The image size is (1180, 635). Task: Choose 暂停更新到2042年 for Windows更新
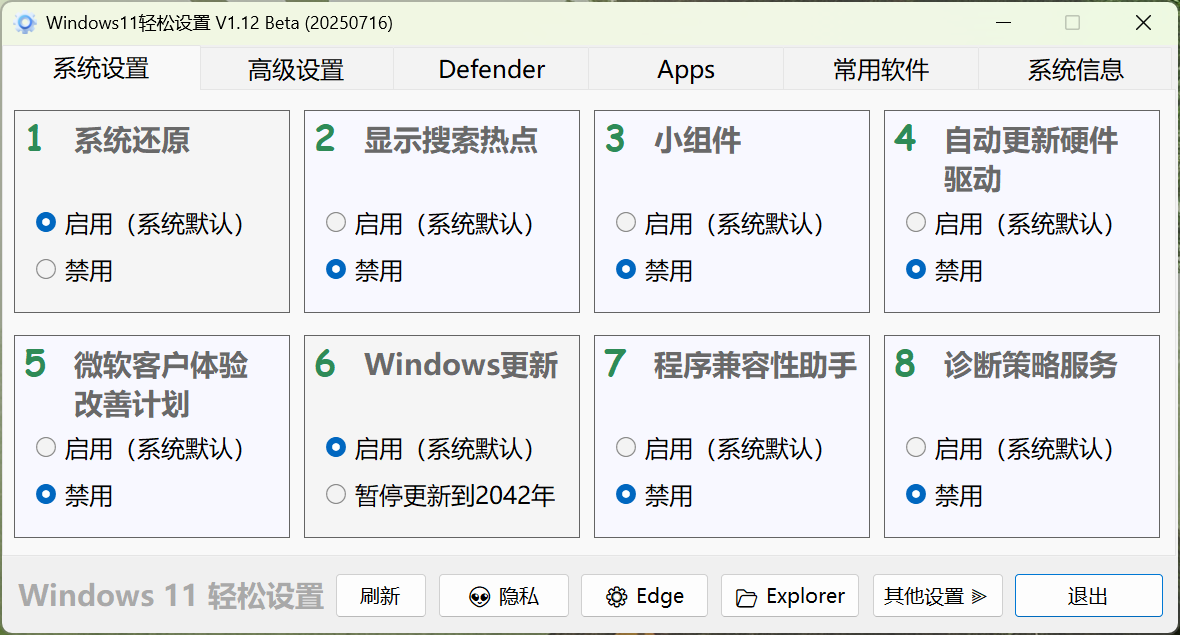pyautogui.click(x=336, y=494)
